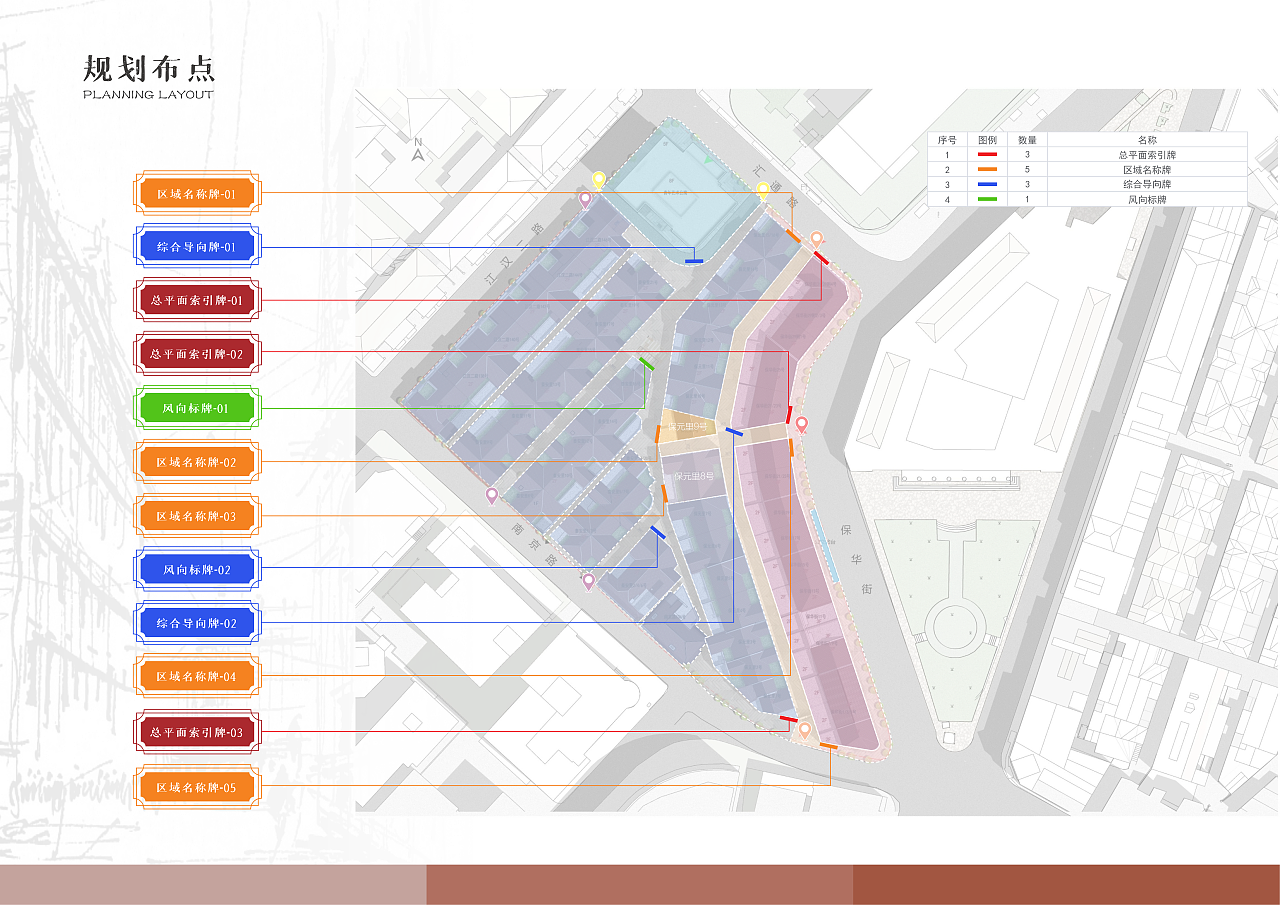Click the orange marker linked to 区域名称牌-03
The width and height of the screenshot is (1280, 905).
(x=664, y=493)
